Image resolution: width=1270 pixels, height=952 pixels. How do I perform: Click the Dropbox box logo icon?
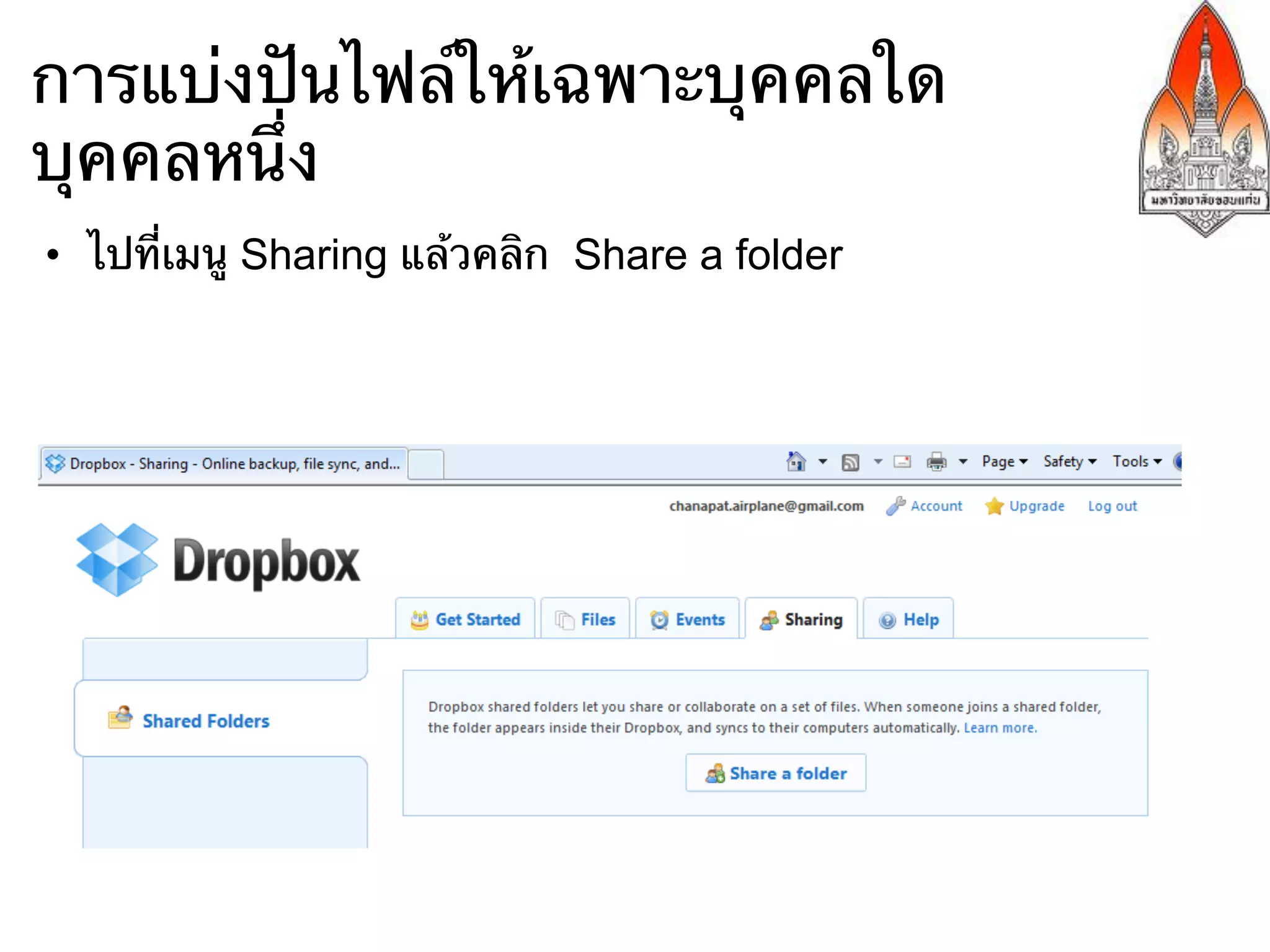(x=117, y=560)
